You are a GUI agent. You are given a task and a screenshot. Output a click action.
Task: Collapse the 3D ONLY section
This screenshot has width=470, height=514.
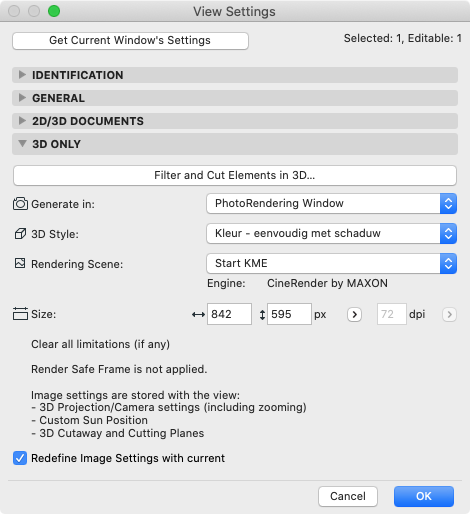[x=235, y=144]
